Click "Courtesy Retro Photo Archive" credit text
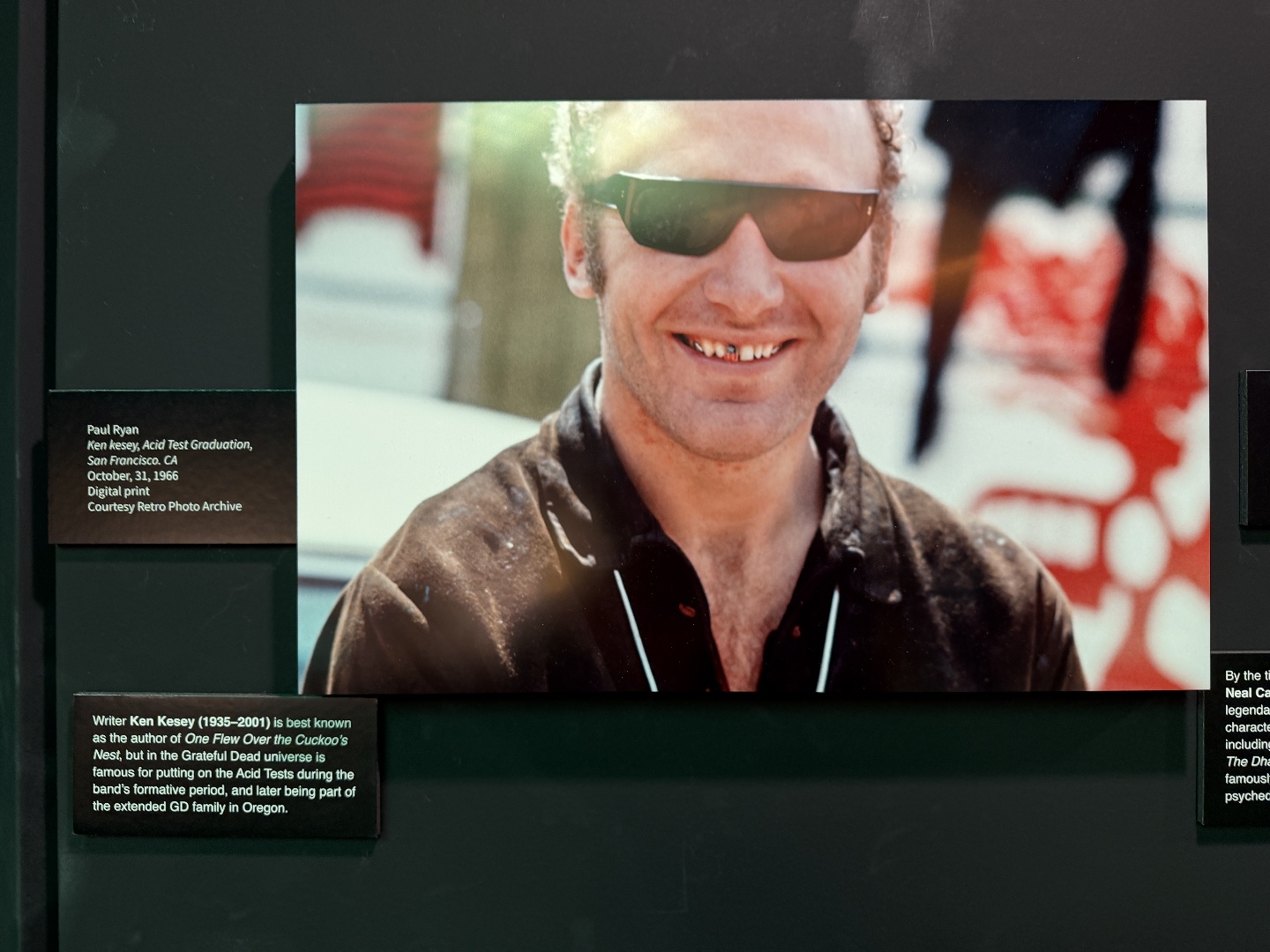Viewport: 1270px width, 952px height. point(164,506)
